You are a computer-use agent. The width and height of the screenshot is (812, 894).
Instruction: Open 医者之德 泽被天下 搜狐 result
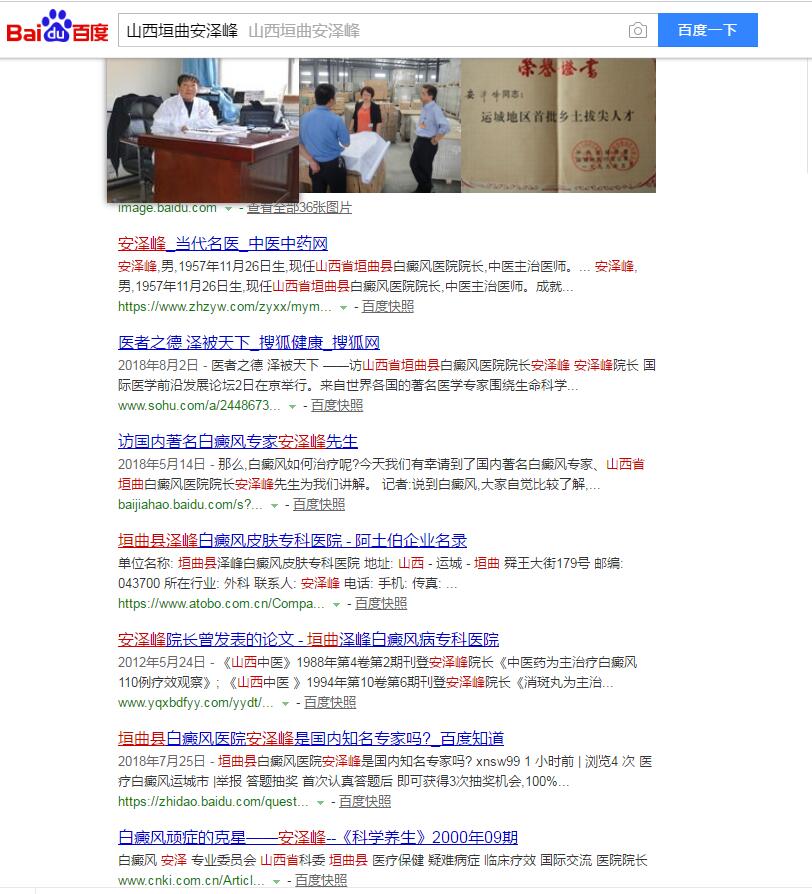click(249, 342)
